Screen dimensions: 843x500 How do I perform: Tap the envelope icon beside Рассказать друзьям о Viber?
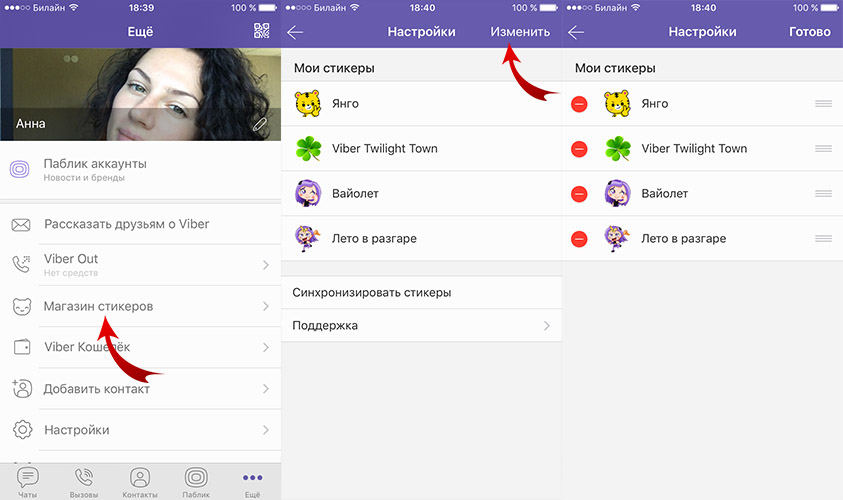click(21, 224)
